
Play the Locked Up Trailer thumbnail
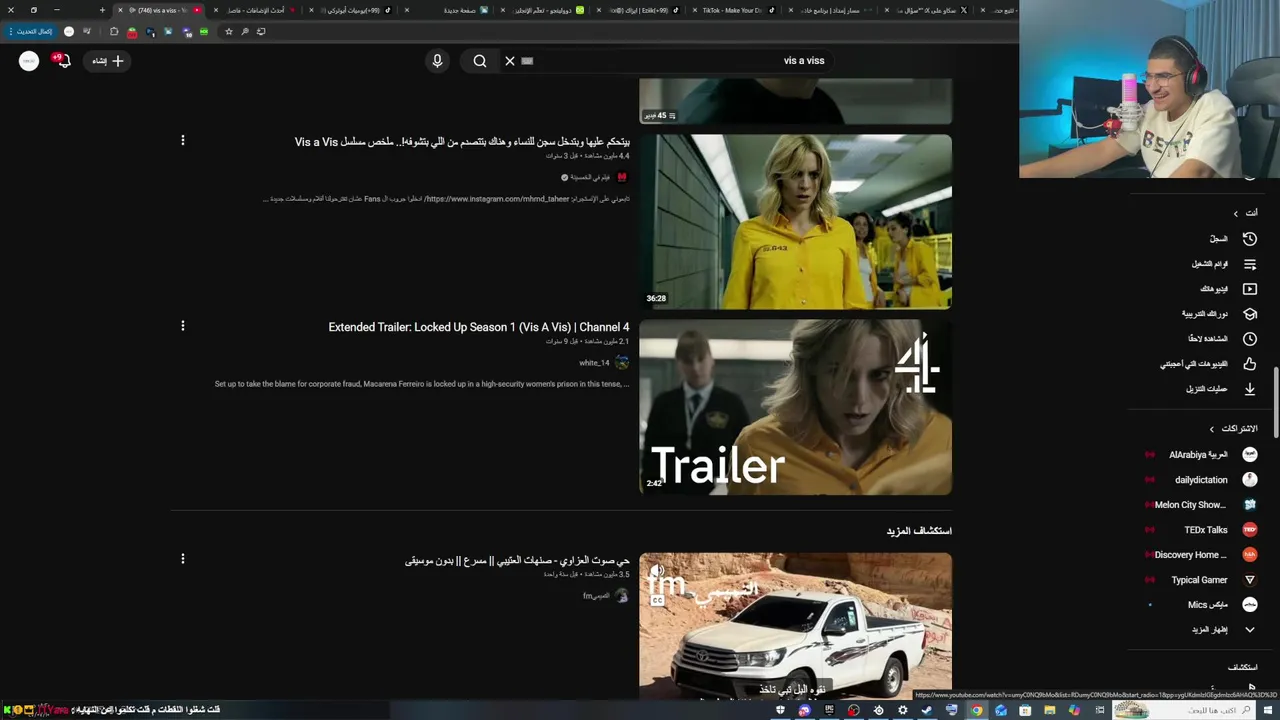(796, 407)
